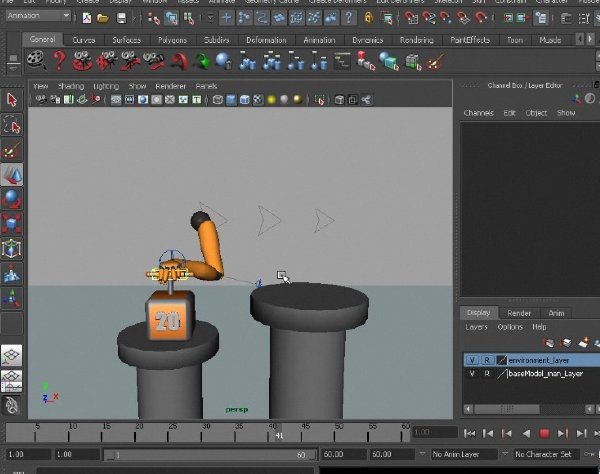Click the film reel shelf icon
This screenshot has height=474, width=600.
pos(36,61)
